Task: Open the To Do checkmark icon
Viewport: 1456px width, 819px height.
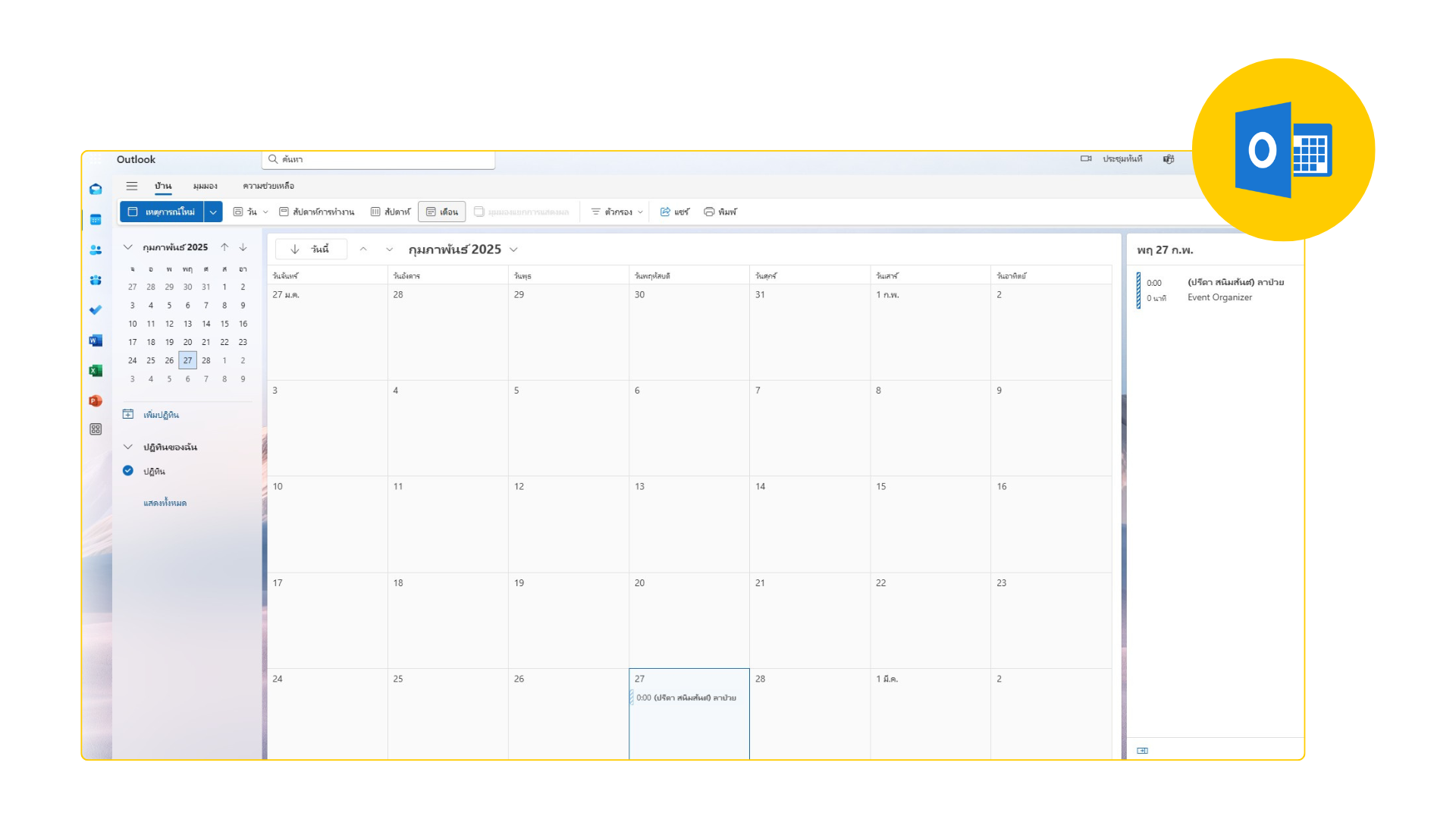Action: (96, 310)
